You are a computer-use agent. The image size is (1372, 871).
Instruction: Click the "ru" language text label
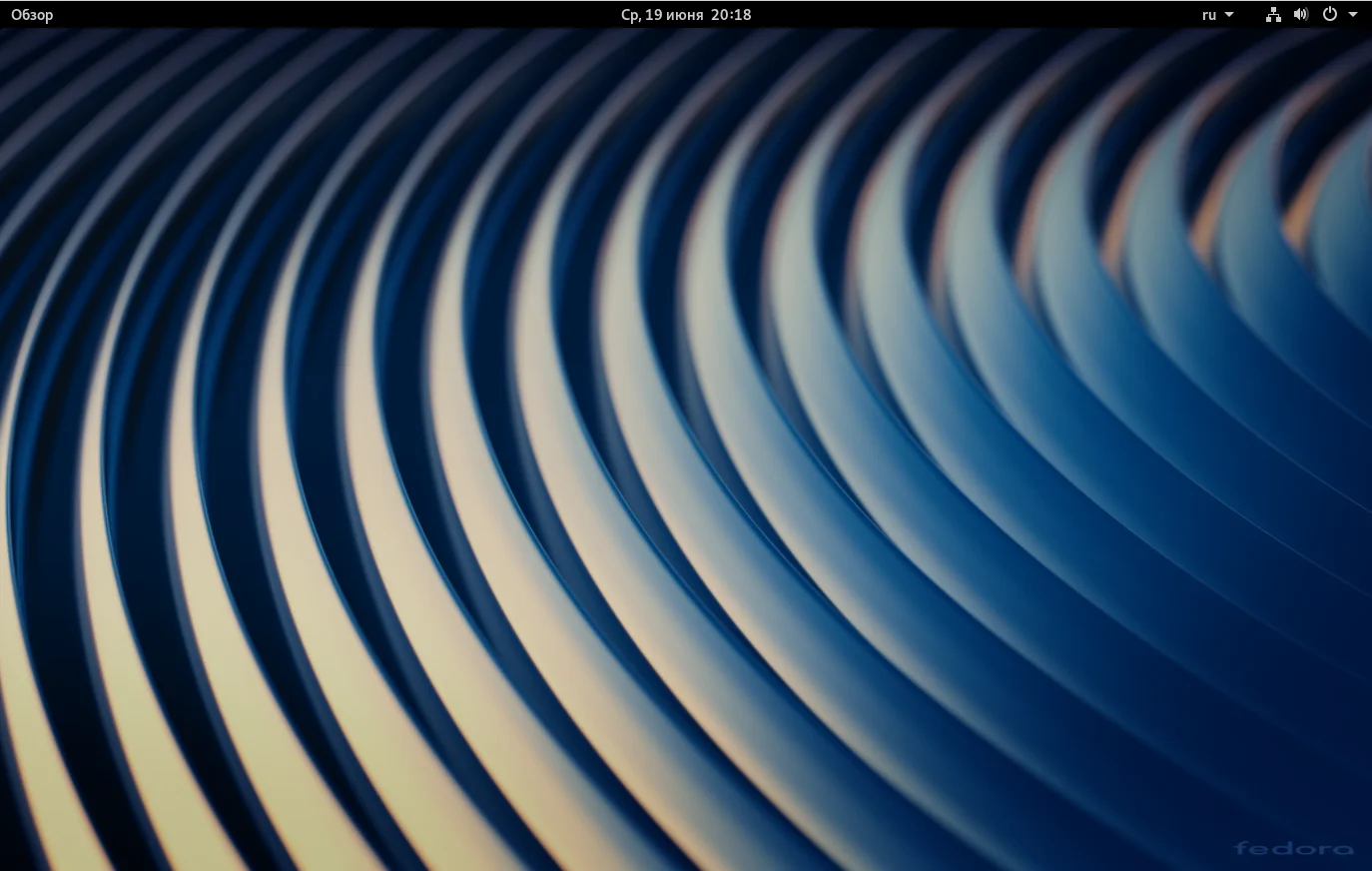click(1208, 15)
